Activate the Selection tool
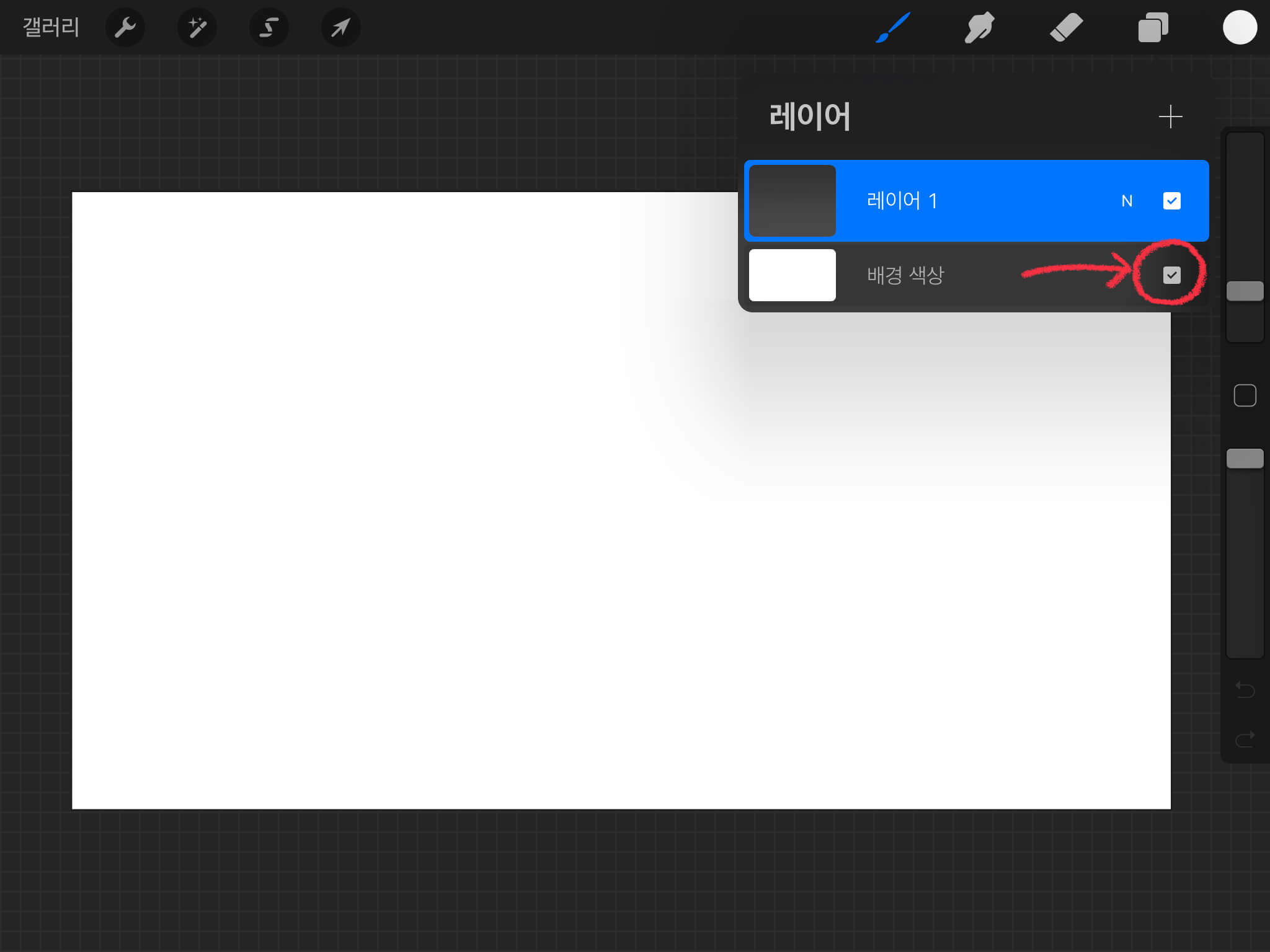The width and height of the screenshot is (1270, 952). pyautogui.click(x=269, y=27)
